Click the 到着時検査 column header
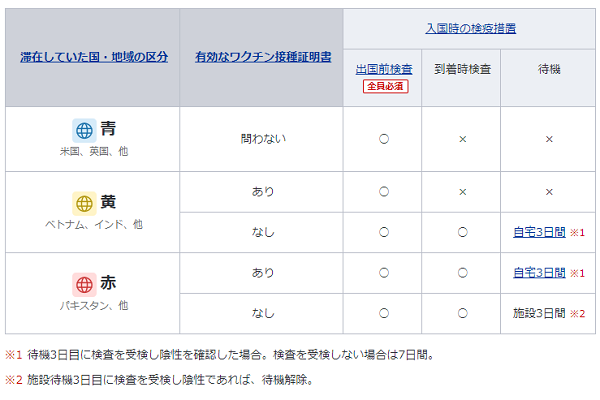Screen dimensions: 600x400 pos(462,69)
